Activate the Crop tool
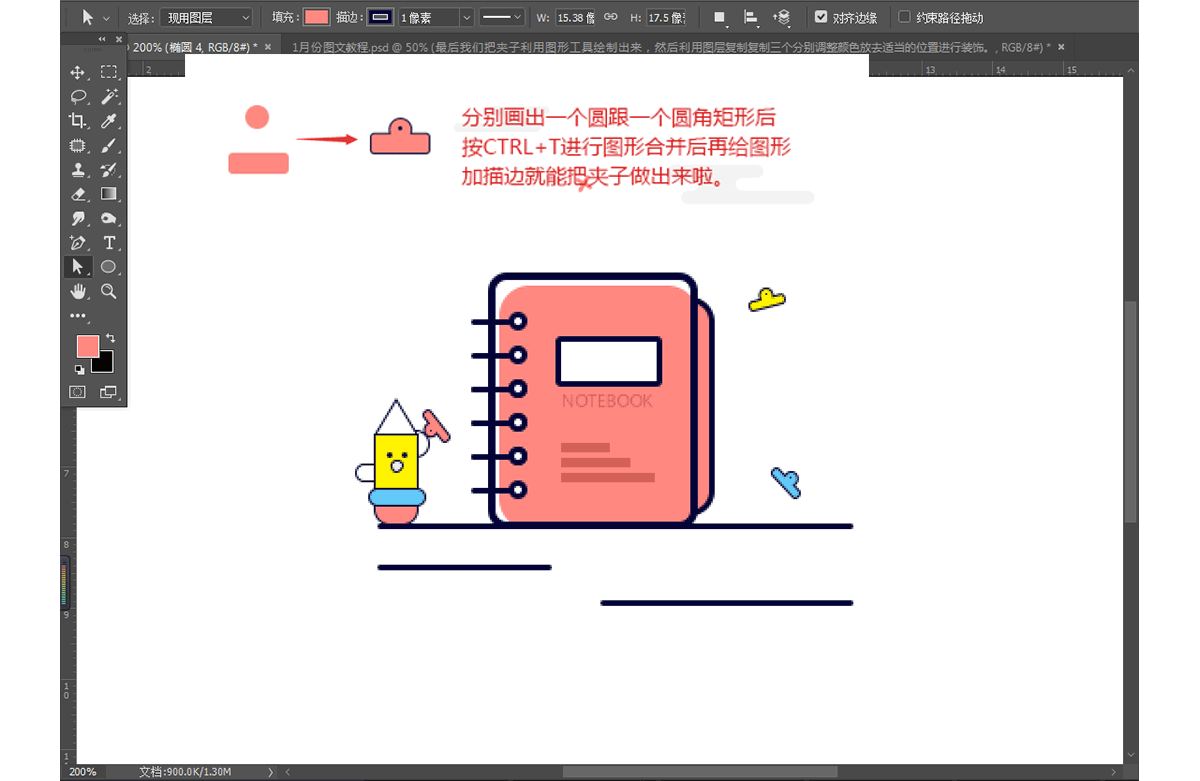The image size is (1200, 781). coord(78,121)
